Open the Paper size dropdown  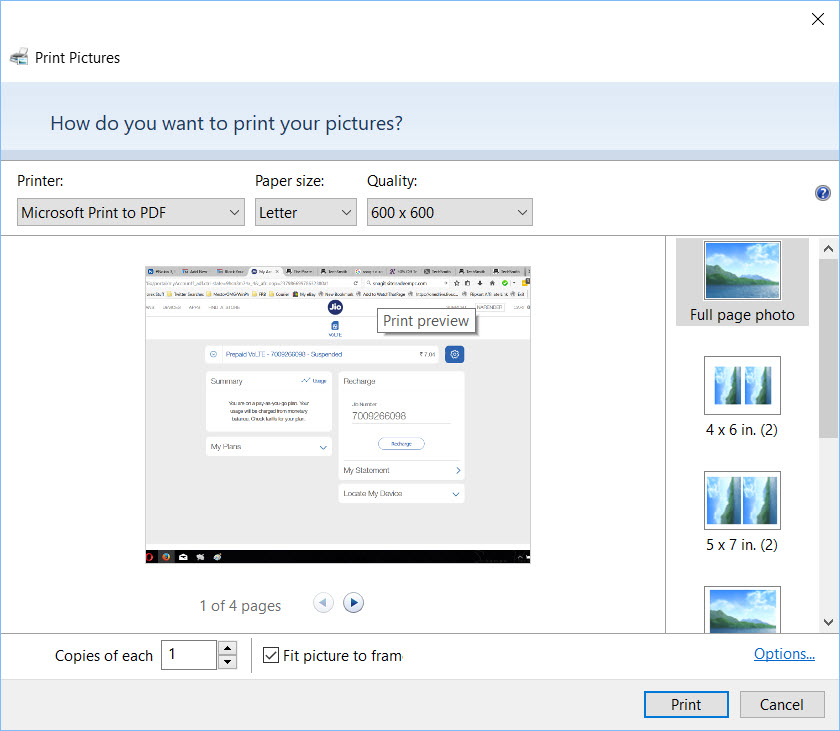point(305,212)
